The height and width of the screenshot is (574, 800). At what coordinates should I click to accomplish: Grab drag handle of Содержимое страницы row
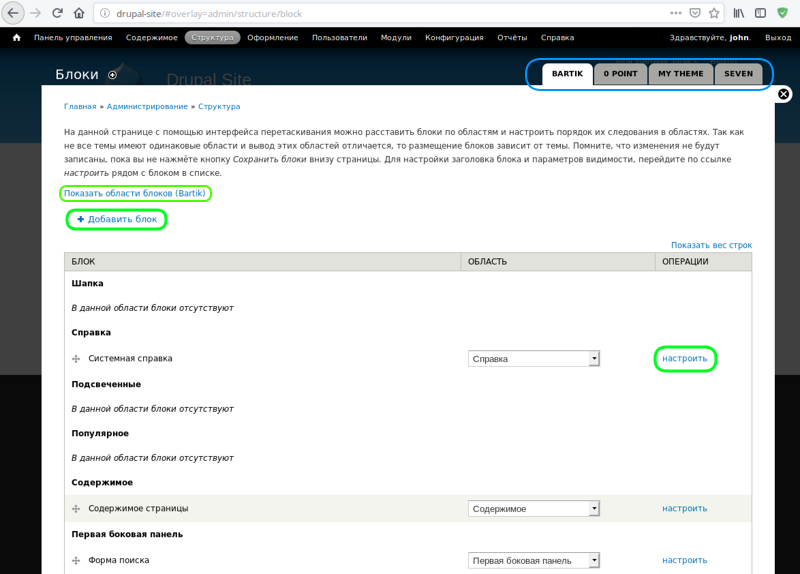(x=76, y=509)
